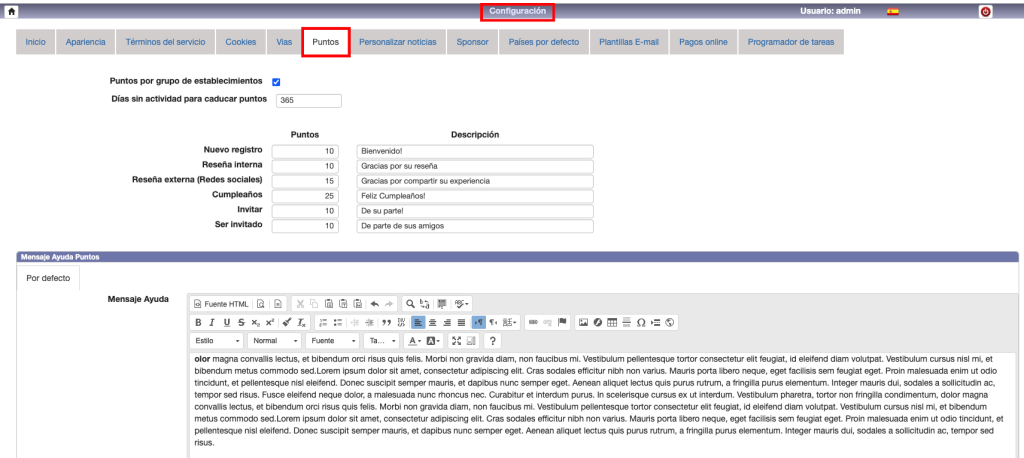Image resolution: width=1024 pixels, height=458 pixels.
Task: Select the Spanish flag language link
Action: click(x=893, y=11)
